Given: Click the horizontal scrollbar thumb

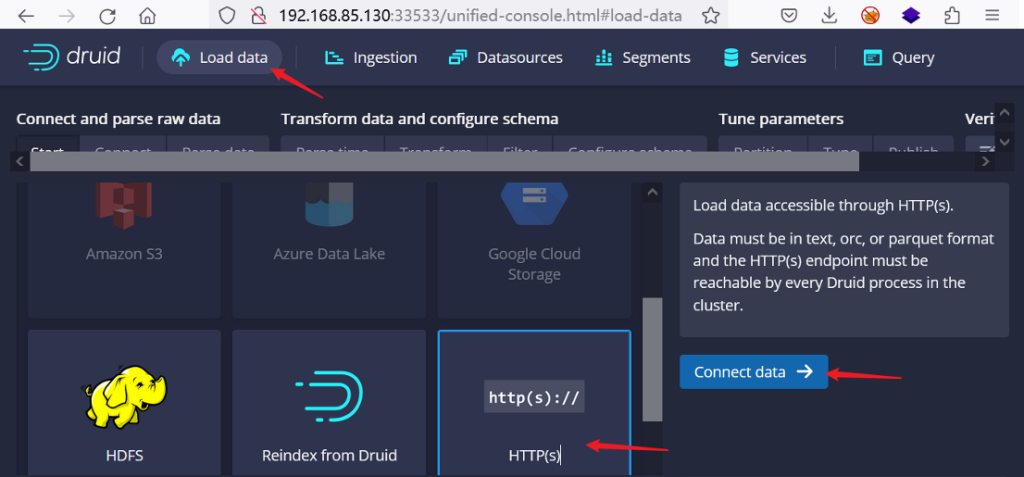Looking at the screenshot, I should (444, 161).
